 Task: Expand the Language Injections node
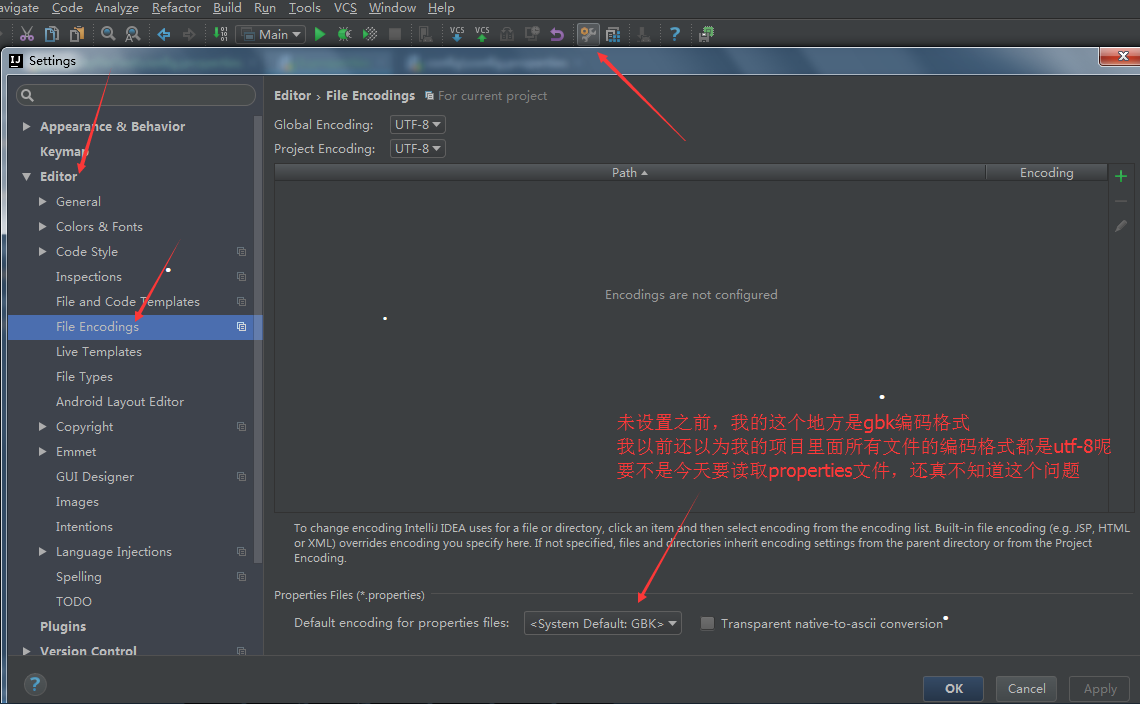42,552
